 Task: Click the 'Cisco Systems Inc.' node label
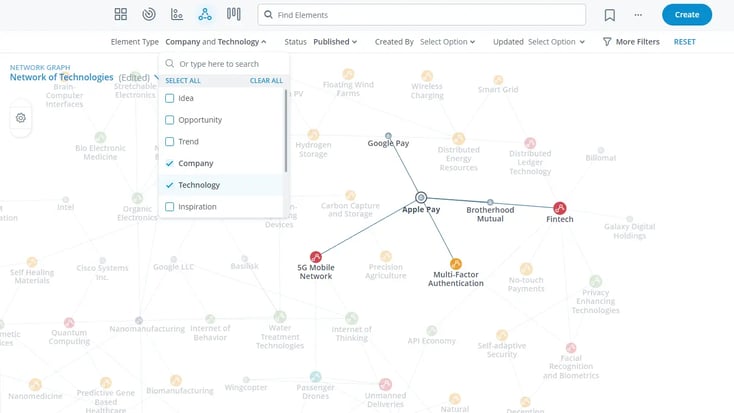point(102,272)
